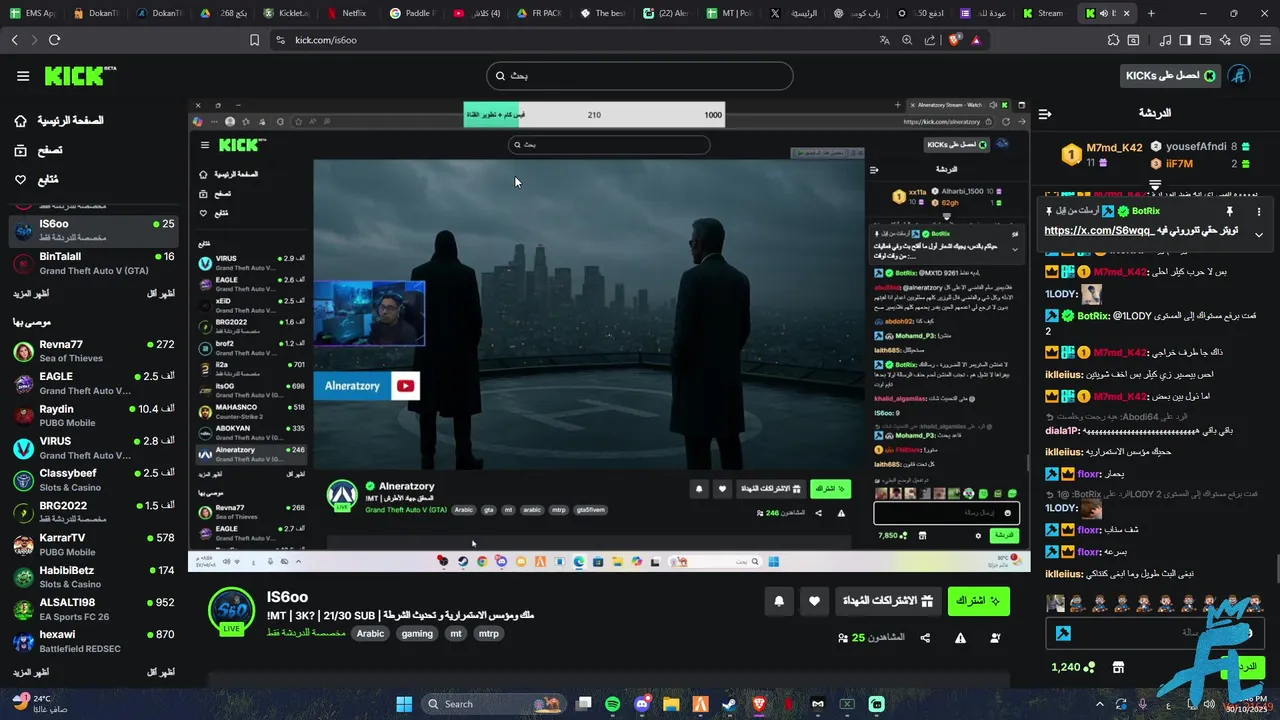Open pinned message options menu
Screen dimensions: 1280x720
tap(1258, 212)
